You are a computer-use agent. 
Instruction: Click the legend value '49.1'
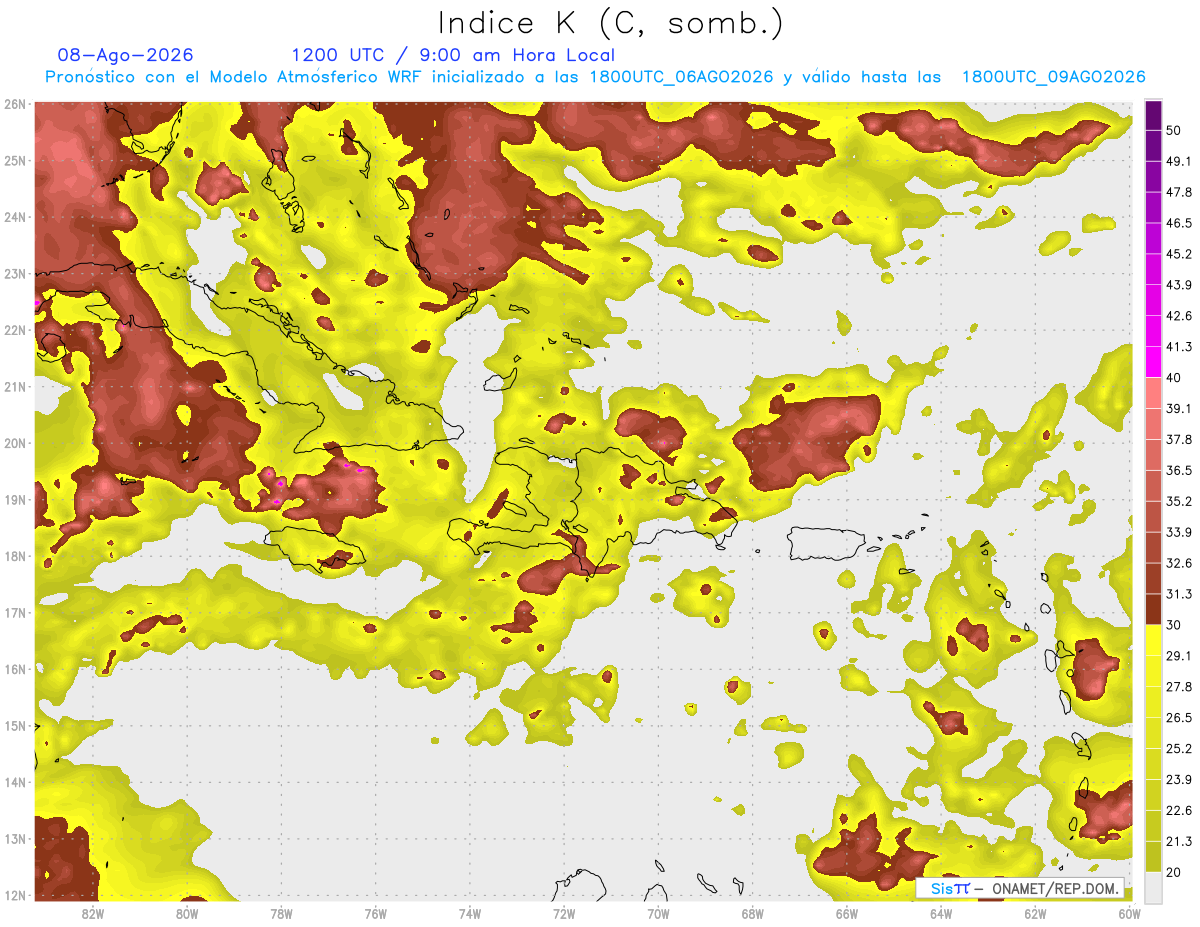[1179, 161]
